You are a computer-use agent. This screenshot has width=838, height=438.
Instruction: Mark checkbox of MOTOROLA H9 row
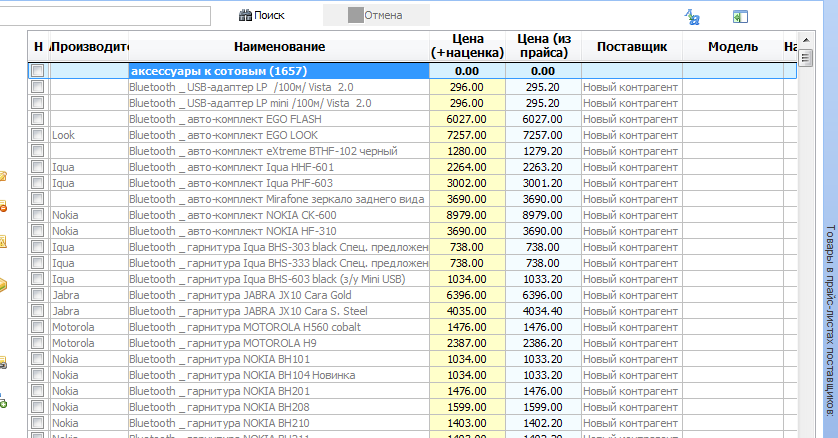pos(37,343)
